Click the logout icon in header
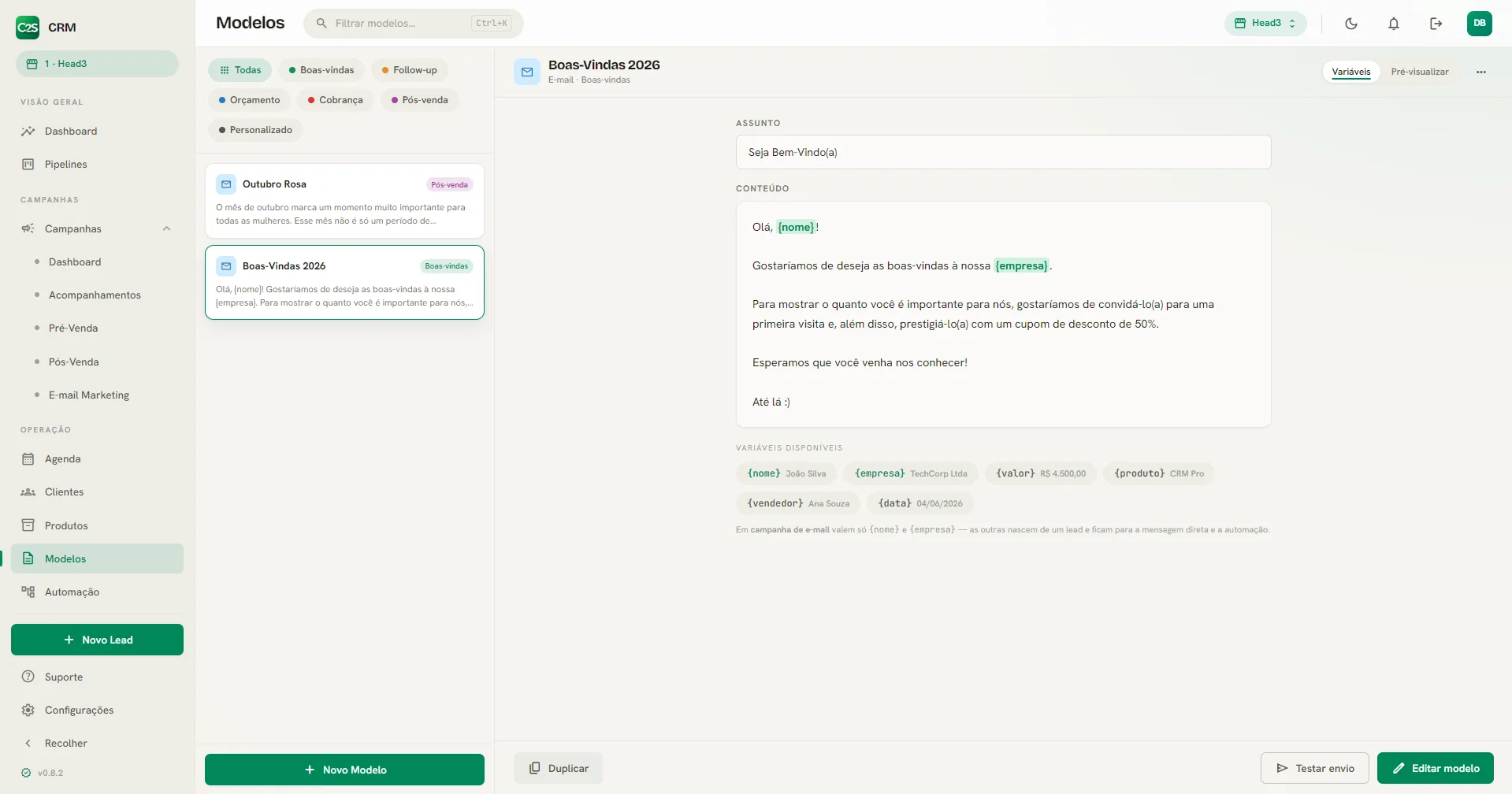 pyautogui.click(x=1436, y=24)
